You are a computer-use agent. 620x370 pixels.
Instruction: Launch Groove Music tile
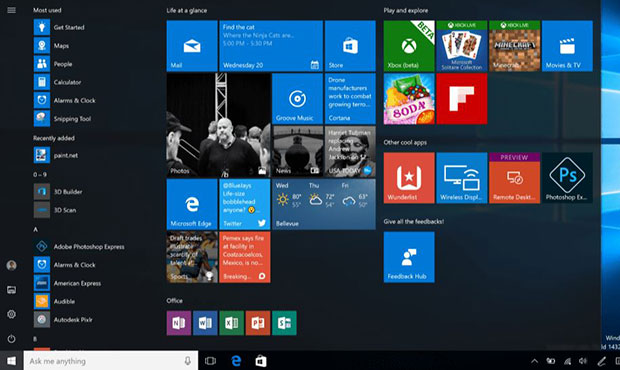coord(297,99)
